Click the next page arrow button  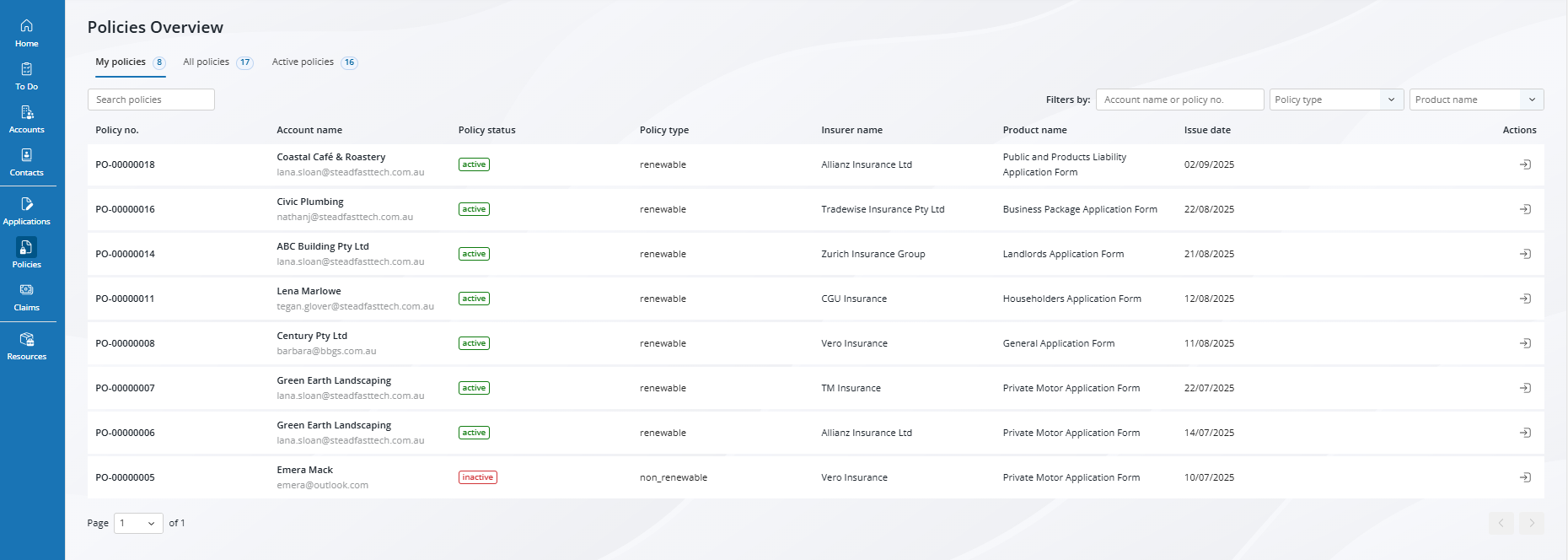(x=1532, y=523)
